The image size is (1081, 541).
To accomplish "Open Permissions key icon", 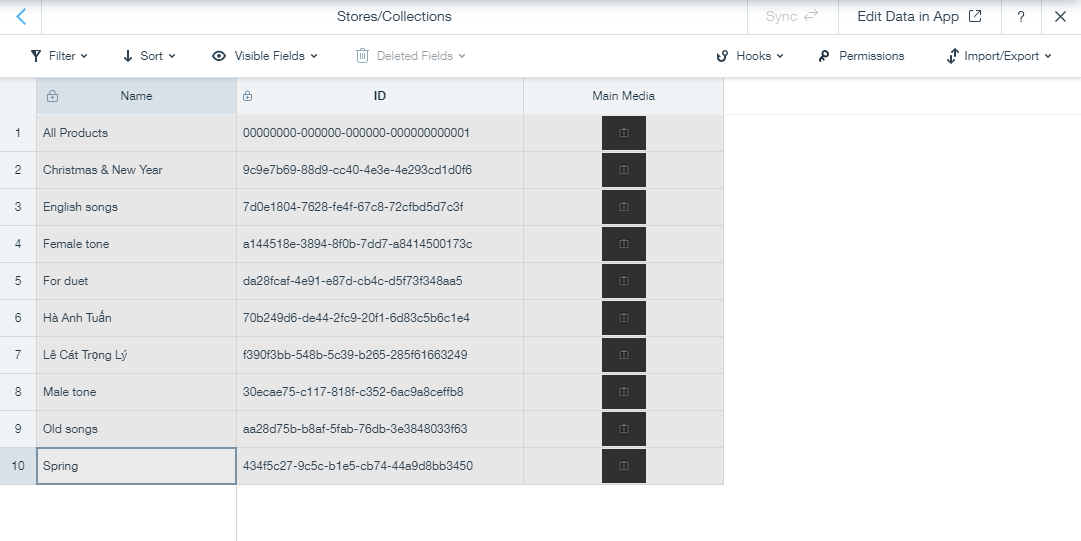I will [x=824, y=56].
